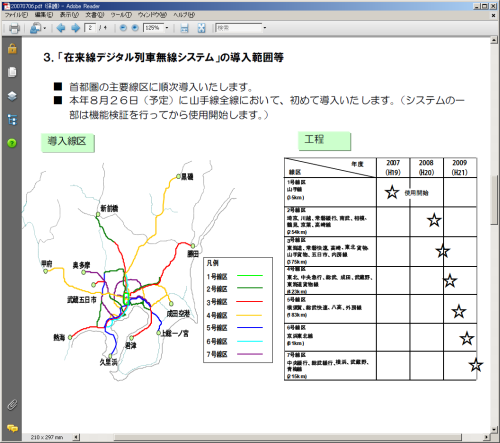Open the zoom percentage dropdown arrow
This screenshot has height=443, width=500.
click(x=167, y=28)
